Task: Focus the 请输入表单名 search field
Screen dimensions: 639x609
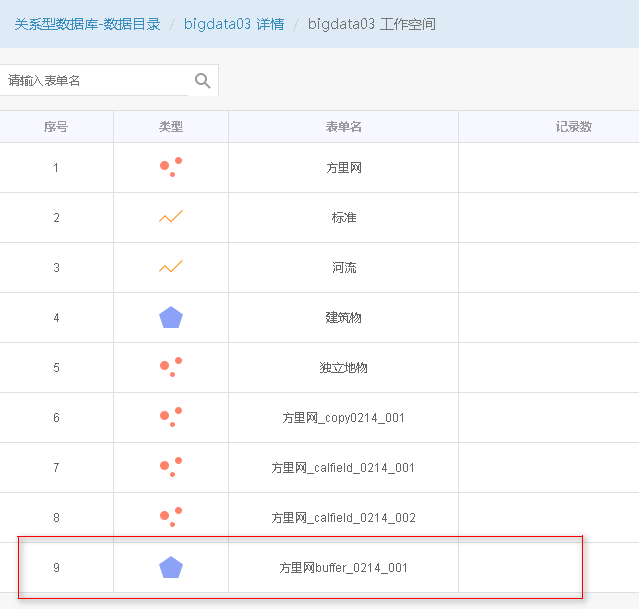Action: click(94, 80)
